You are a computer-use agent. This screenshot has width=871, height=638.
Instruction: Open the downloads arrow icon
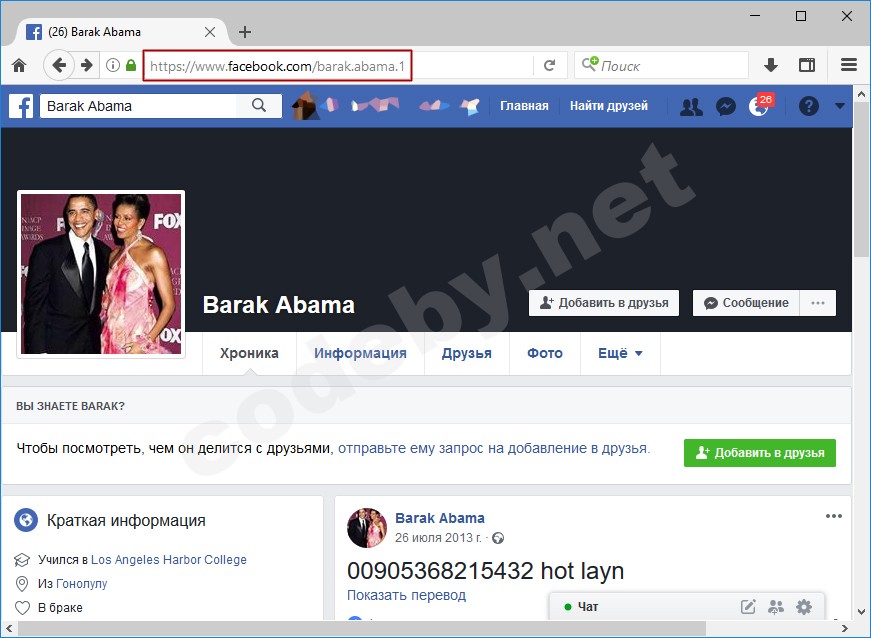tap(770, 66)
